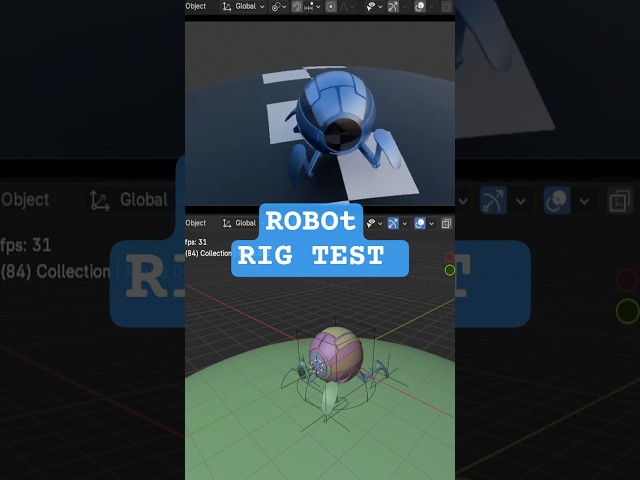Toggle X-ray in the rendered viewport header
This screenshot has height=480, width=640.
(x=447, y=7)
